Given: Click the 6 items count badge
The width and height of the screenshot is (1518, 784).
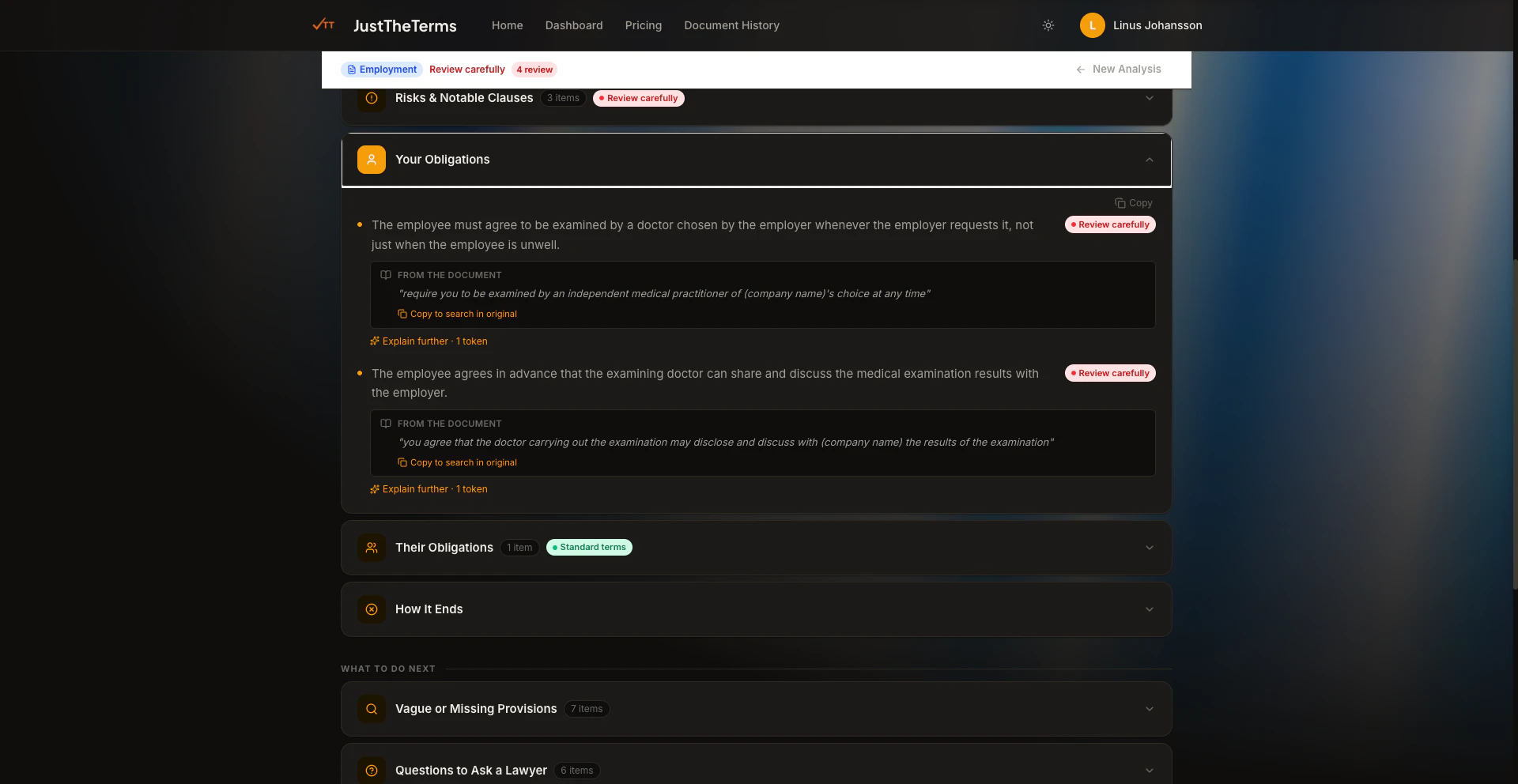Looking at the screenshot, I should point(577,771).
